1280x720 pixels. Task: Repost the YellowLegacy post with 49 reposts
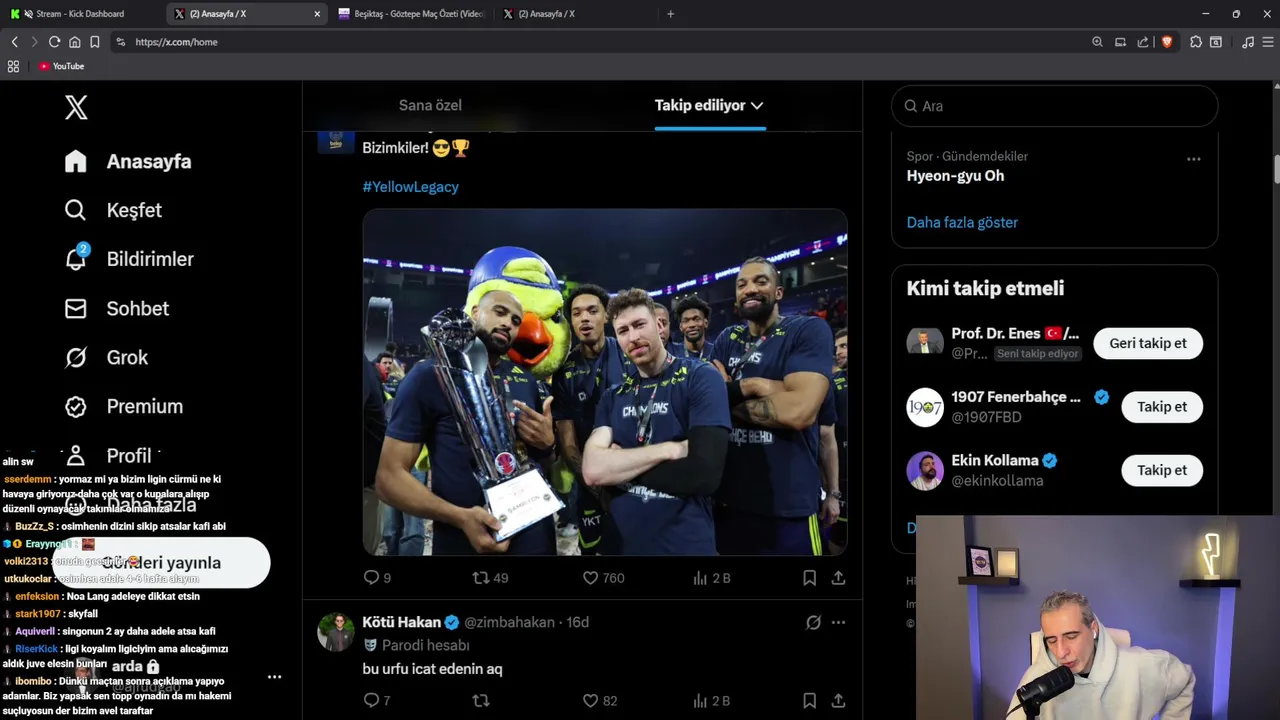coord(490,578)
